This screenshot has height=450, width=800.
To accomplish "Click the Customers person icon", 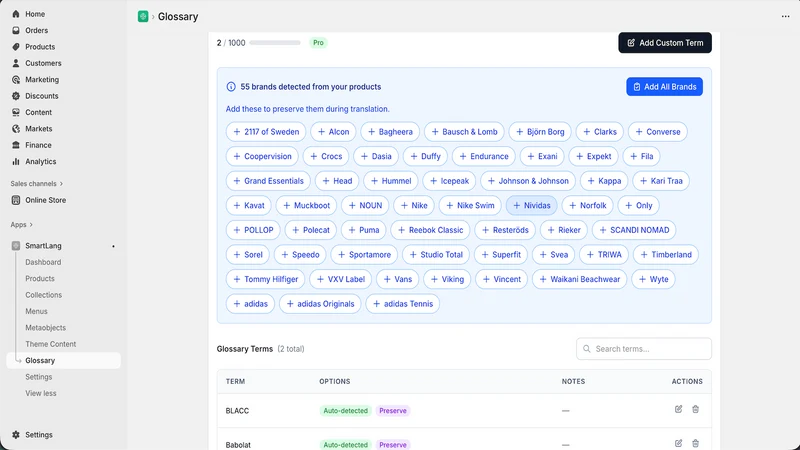I will point(16,63).
